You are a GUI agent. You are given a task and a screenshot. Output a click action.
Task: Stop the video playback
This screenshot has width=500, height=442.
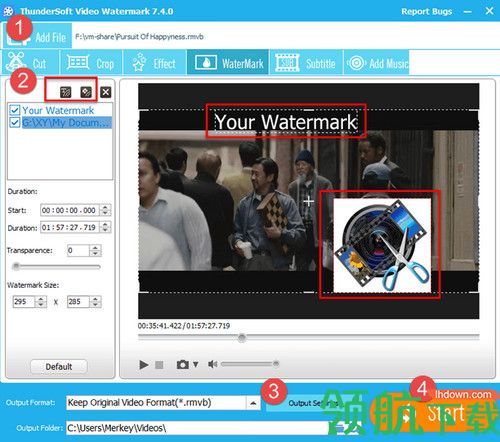pyautogui.click(x=159, y=365)
